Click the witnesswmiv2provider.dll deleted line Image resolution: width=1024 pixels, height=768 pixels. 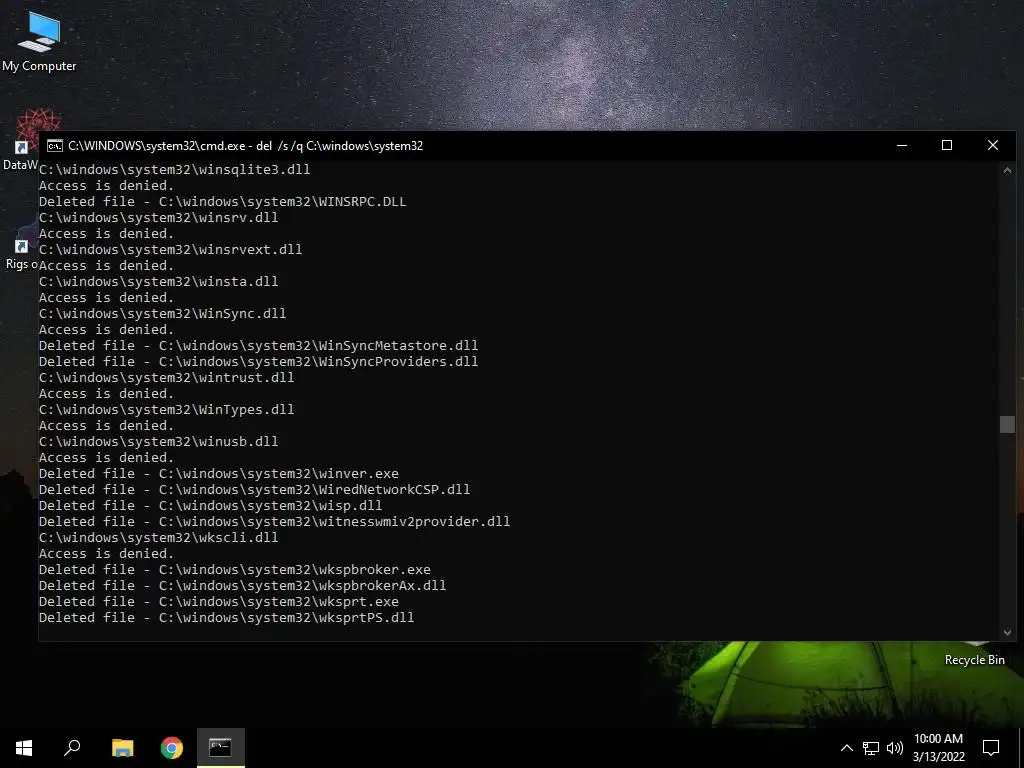(x=274, y=521)
